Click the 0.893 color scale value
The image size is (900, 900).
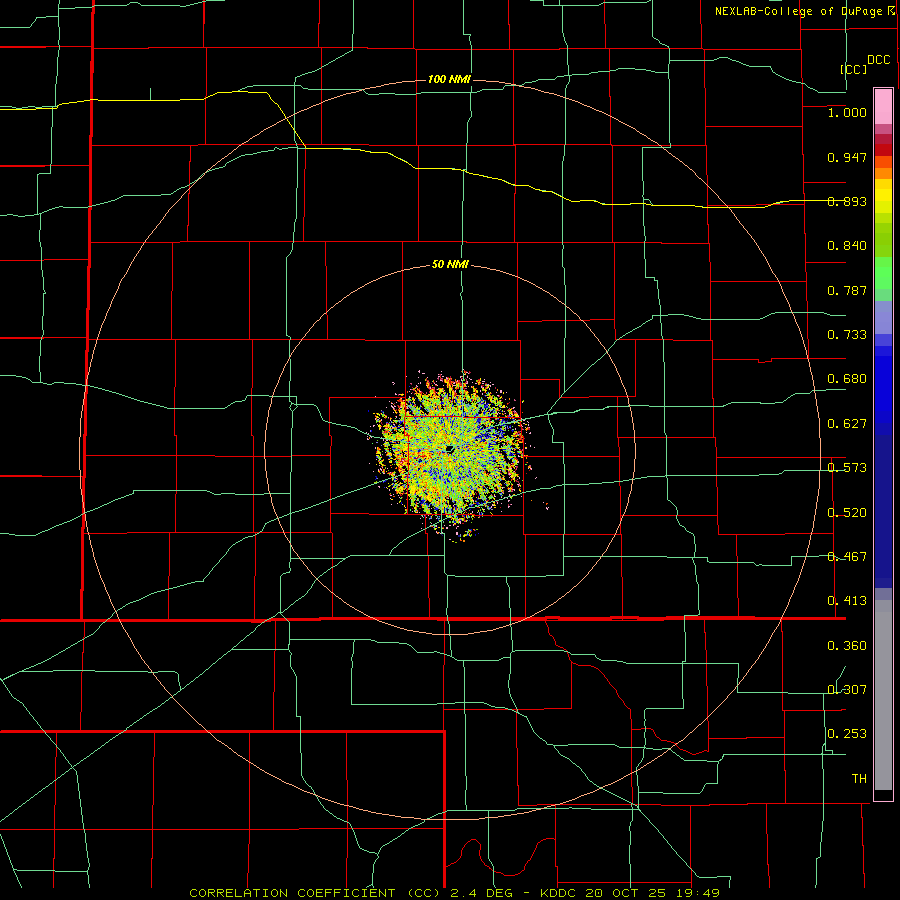(847, 201)
